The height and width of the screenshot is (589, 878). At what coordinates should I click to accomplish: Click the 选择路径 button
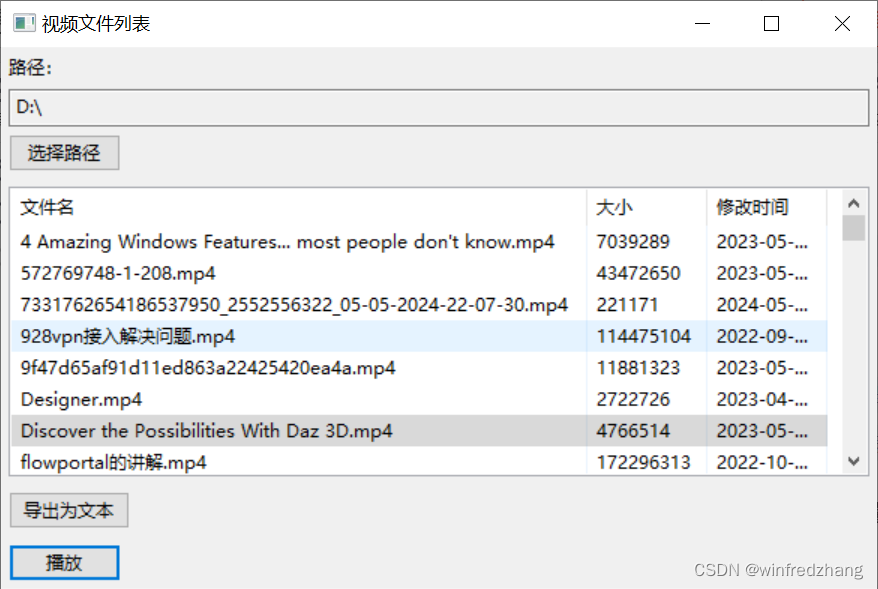click(x=64, y=153)
